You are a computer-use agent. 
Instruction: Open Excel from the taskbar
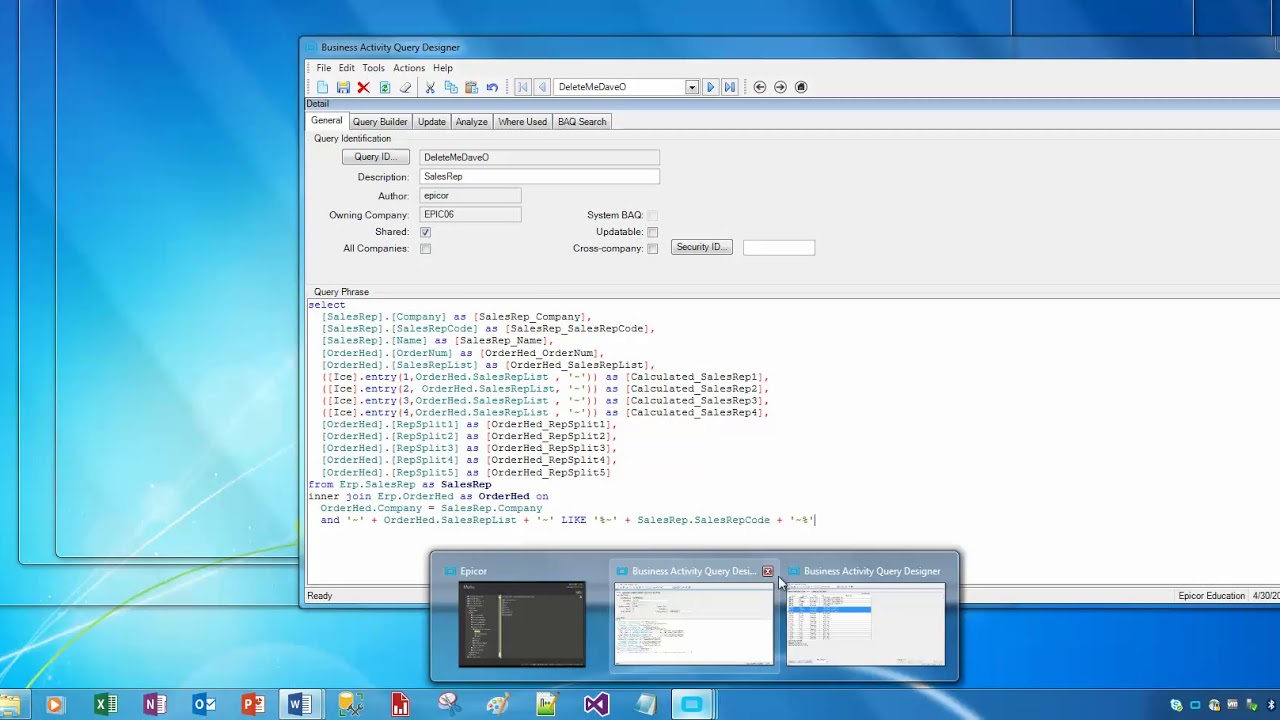point(105,705)
